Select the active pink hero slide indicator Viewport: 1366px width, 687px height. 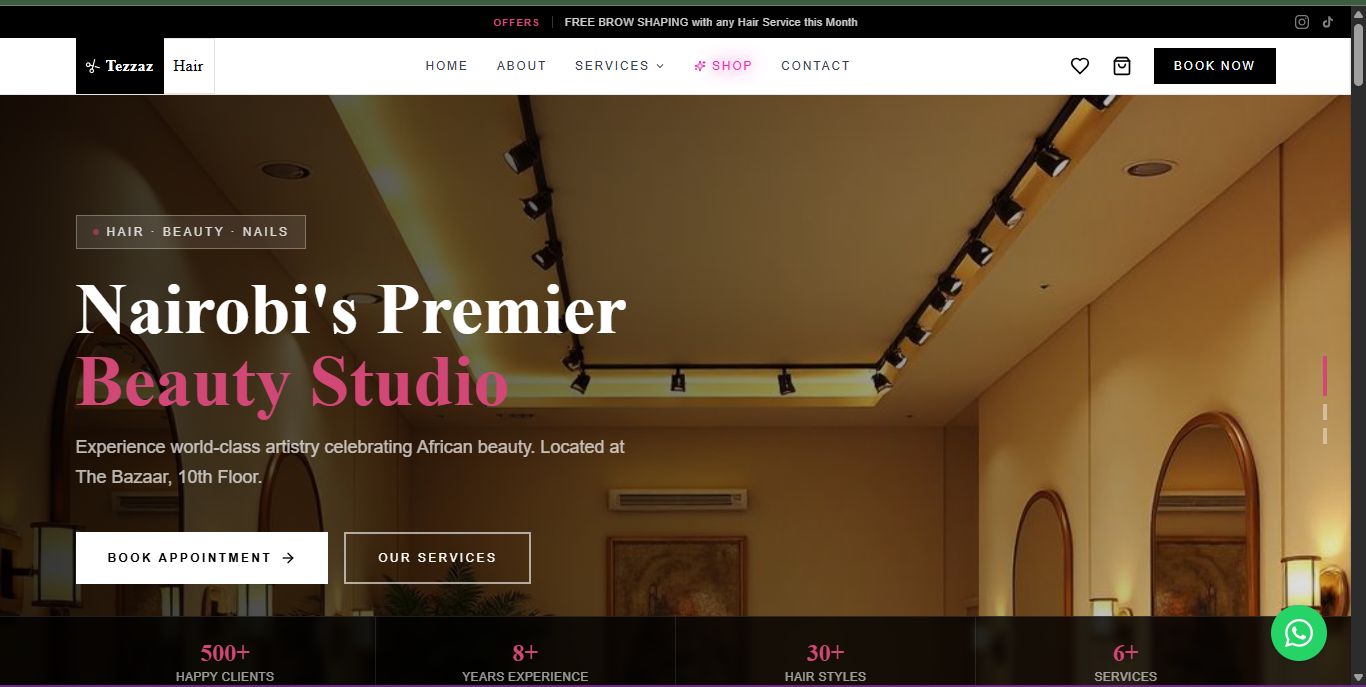(1325, 375)
